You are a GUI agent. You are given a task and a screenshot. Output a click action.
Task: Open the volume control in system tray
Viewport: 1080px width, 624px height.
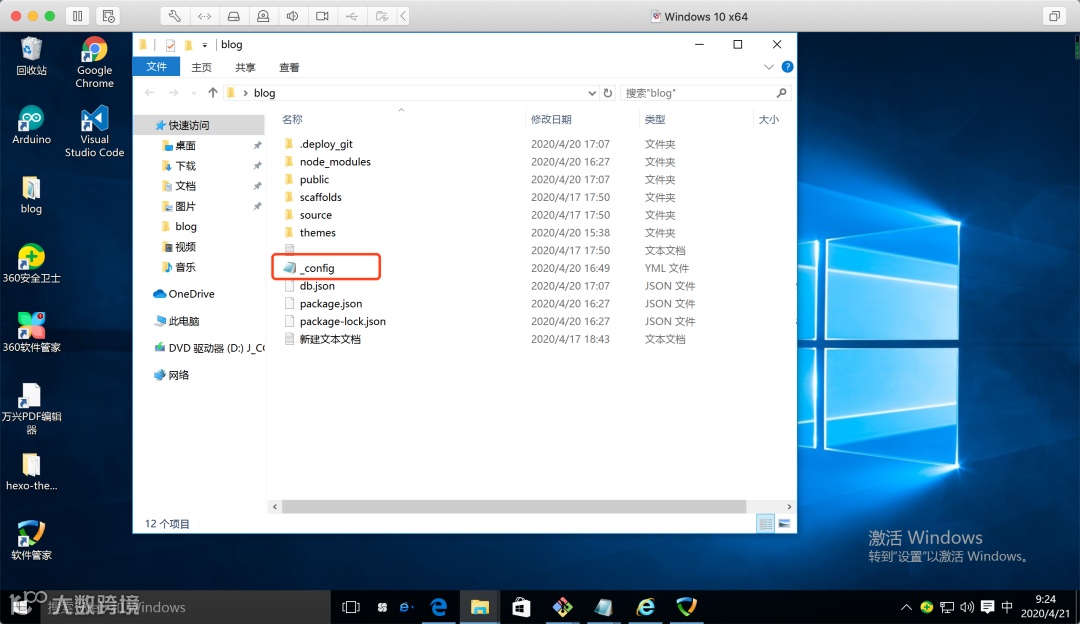click(967, 607)
